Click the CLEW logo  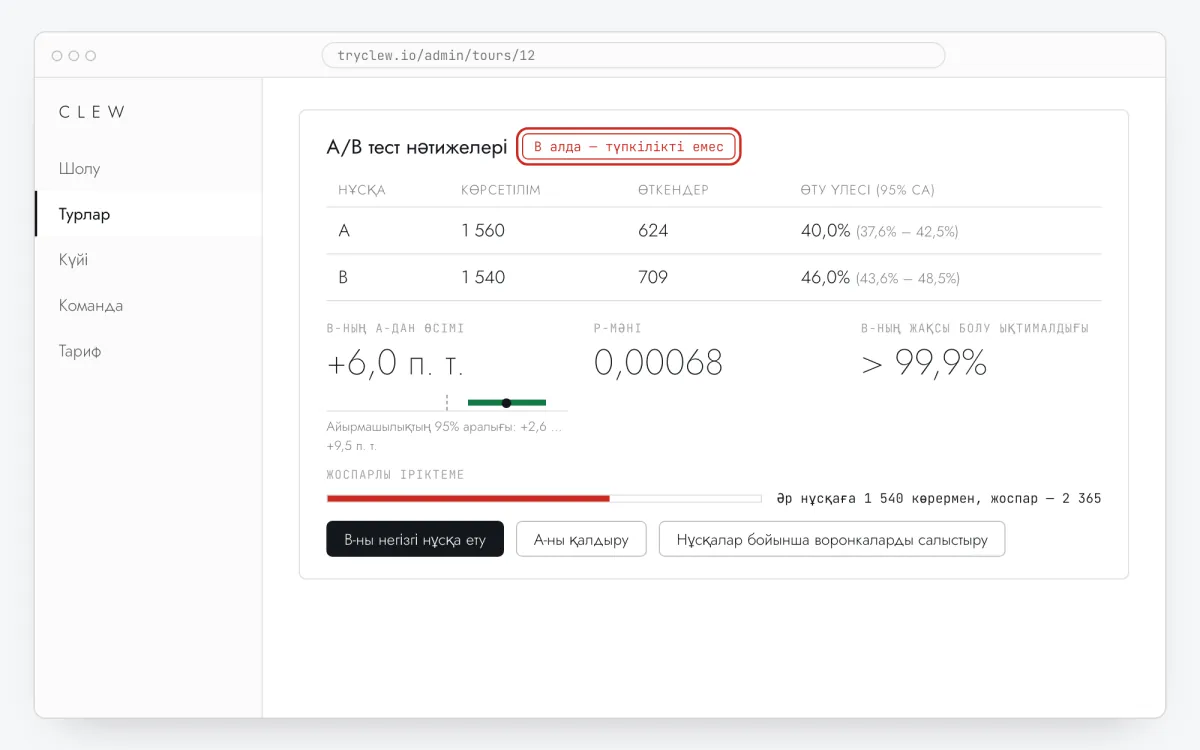(92, 112)
